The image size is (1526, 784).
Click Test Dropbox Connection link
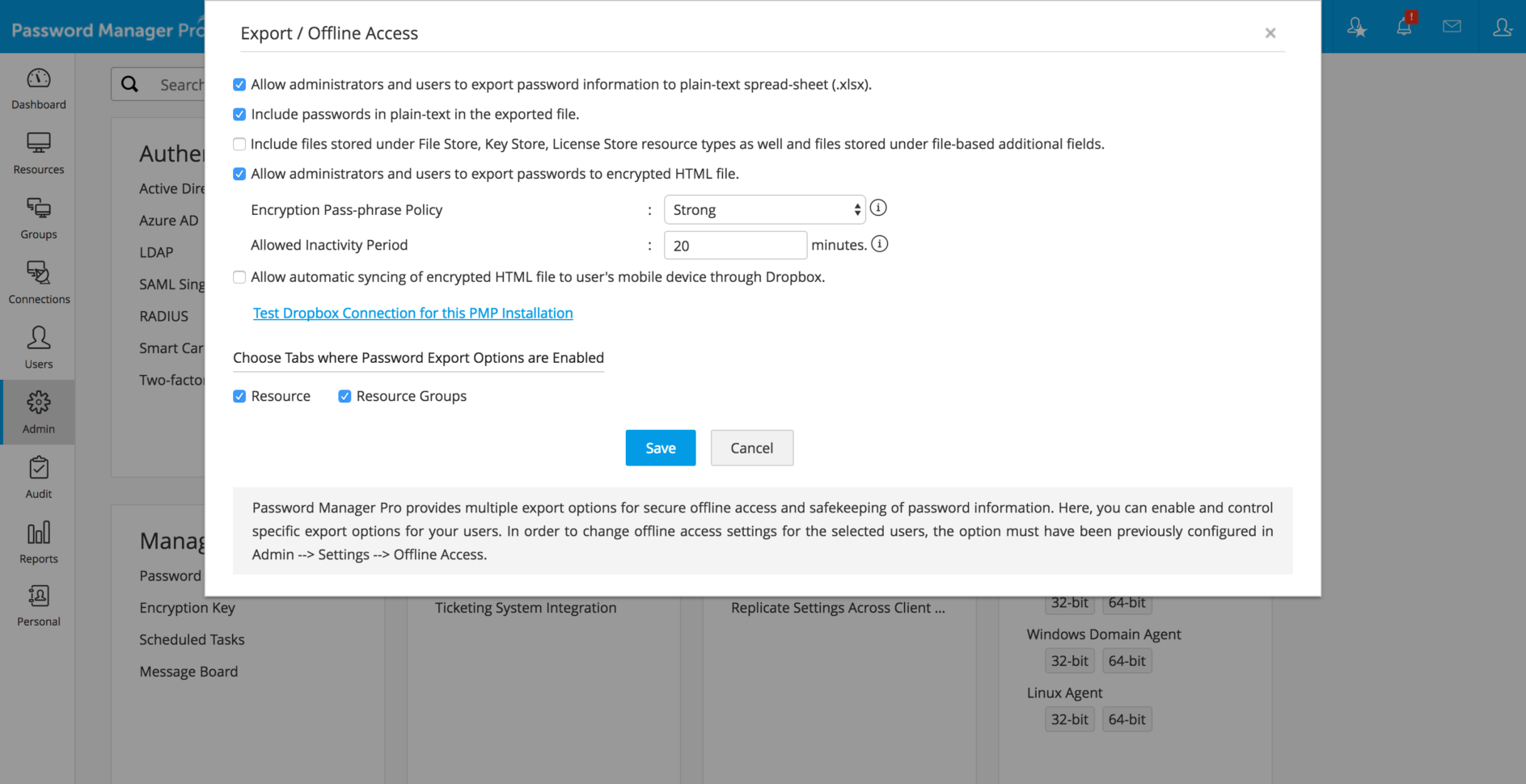tap(412, 313)
